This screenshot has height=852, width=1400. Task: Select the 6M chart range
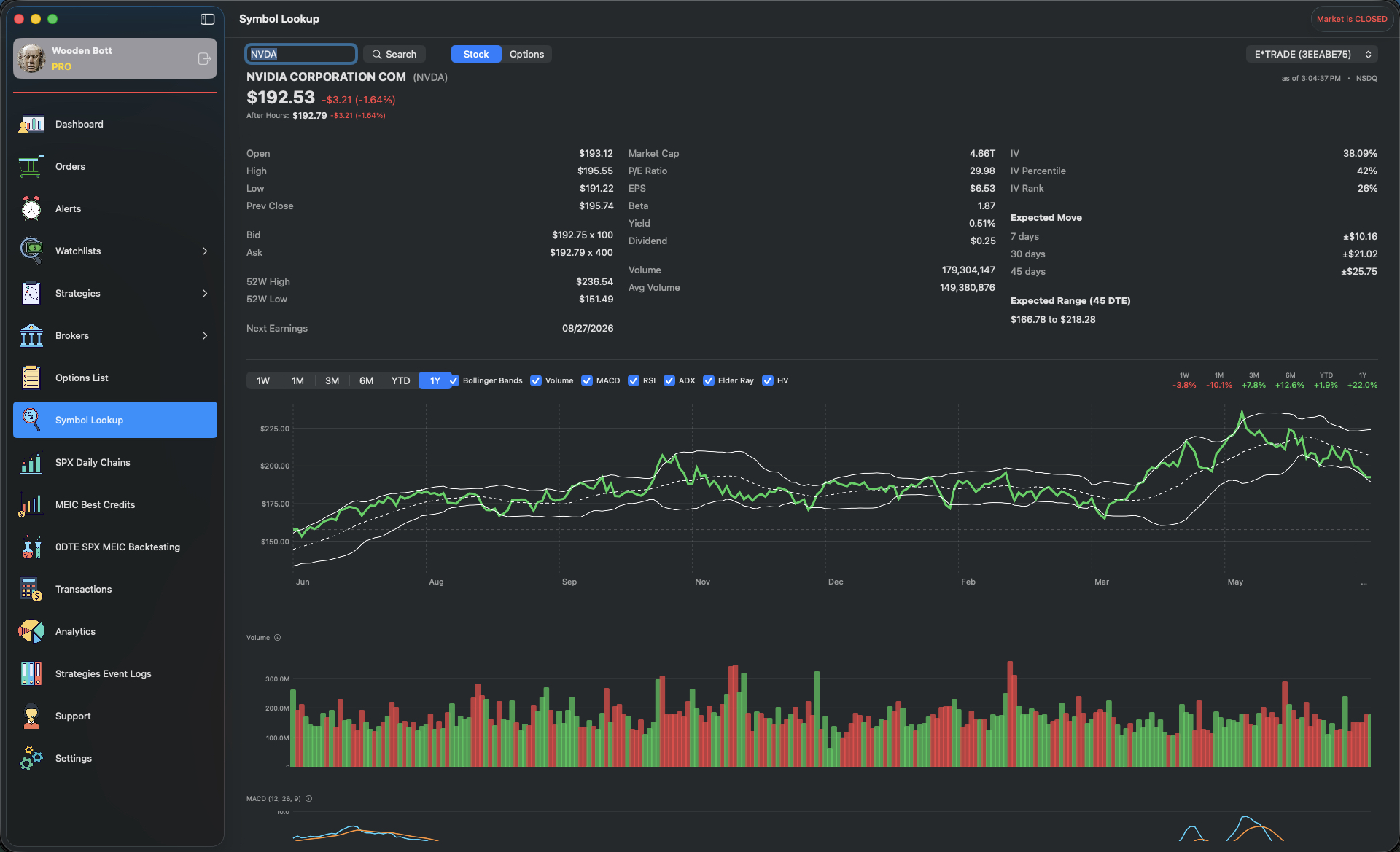click(366, 380)
